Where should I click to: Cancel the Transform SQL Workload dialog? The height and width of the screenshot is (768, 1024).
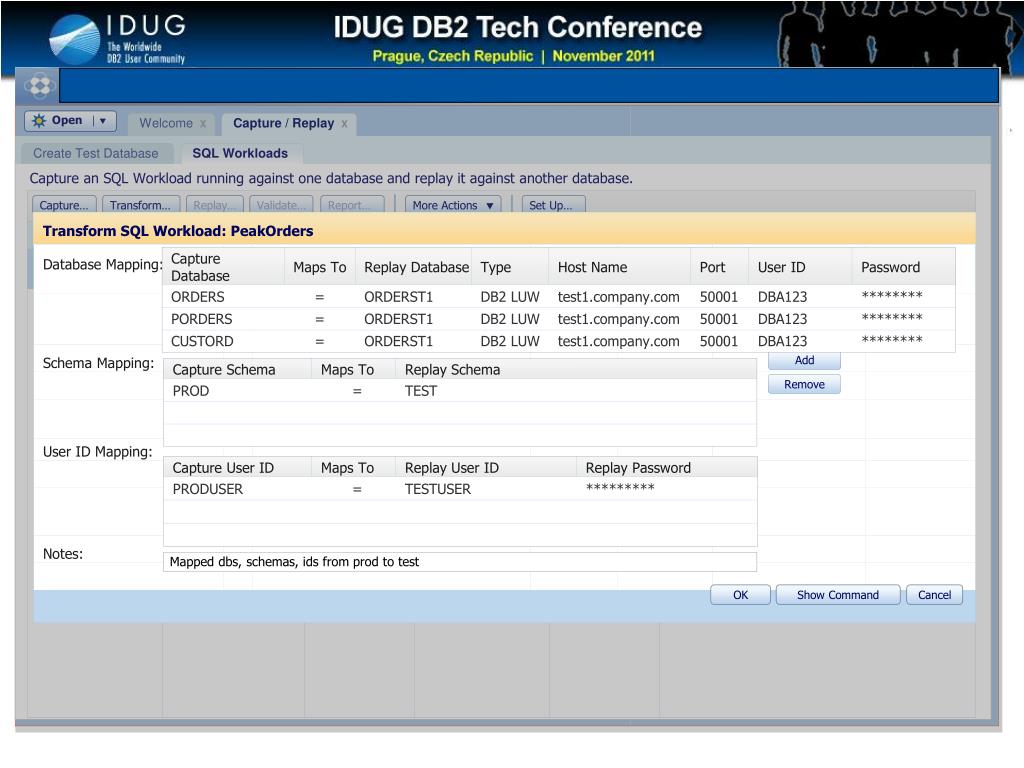pos(934,595)
